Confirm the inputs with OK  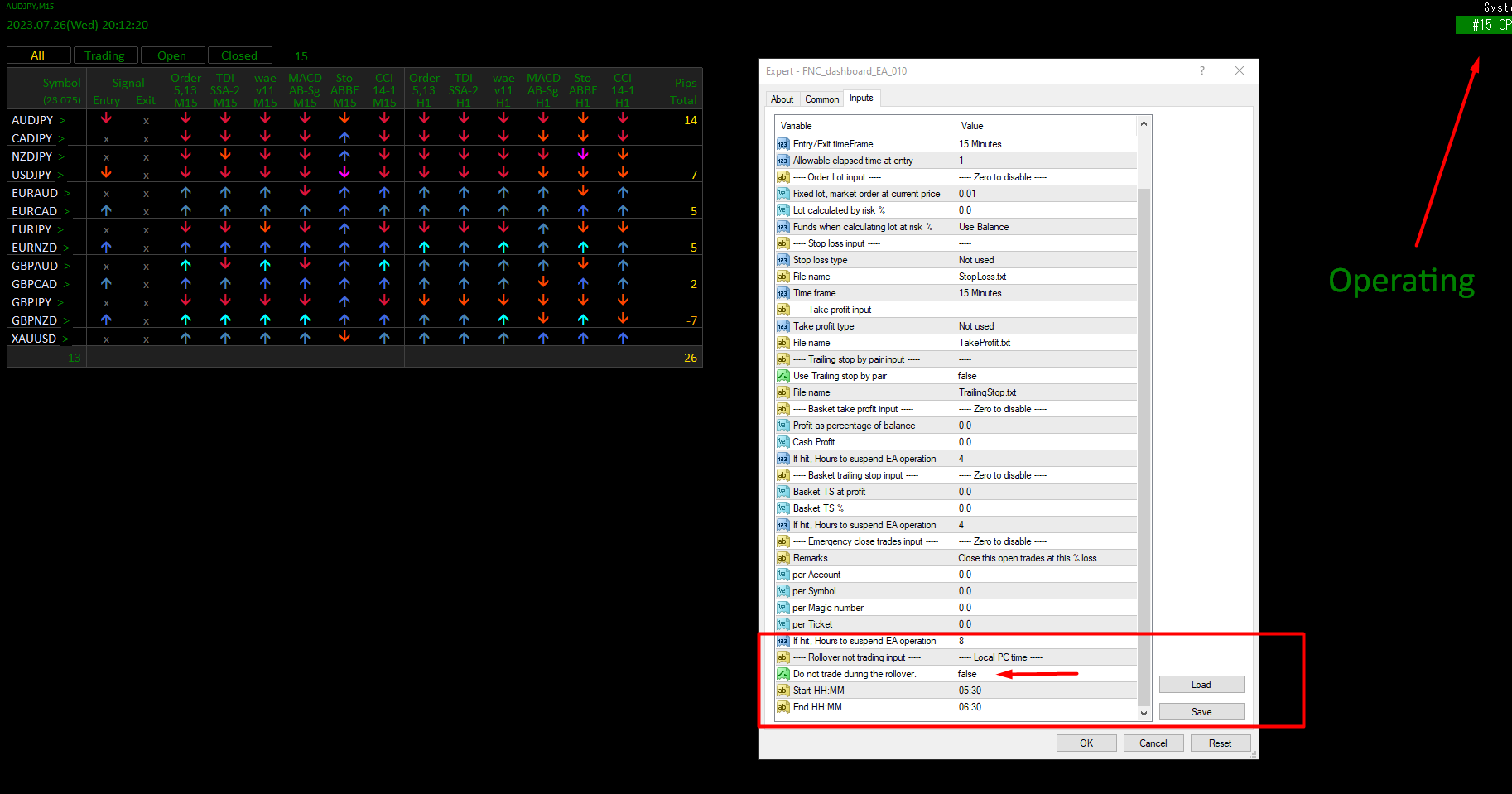coord(1086,743)
